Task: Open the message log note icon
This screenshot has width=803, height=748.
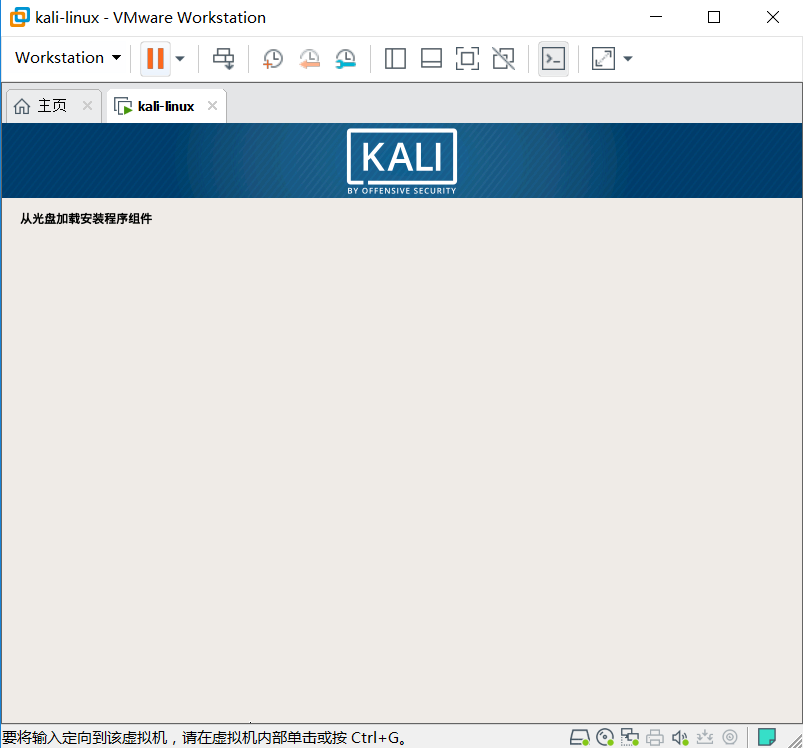Action: click(767, 737)
